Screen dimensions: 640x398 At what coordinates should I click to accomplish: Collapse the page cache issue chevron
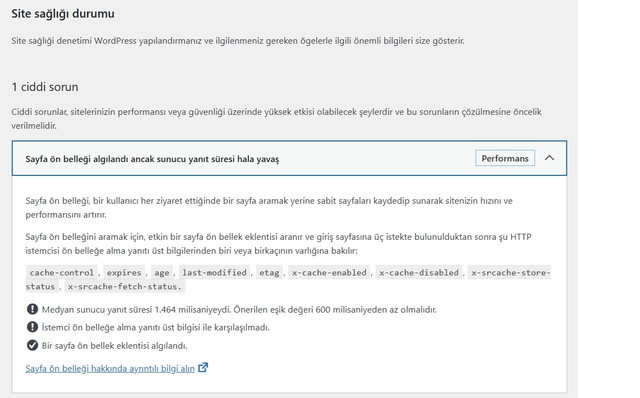coord(549,158)
